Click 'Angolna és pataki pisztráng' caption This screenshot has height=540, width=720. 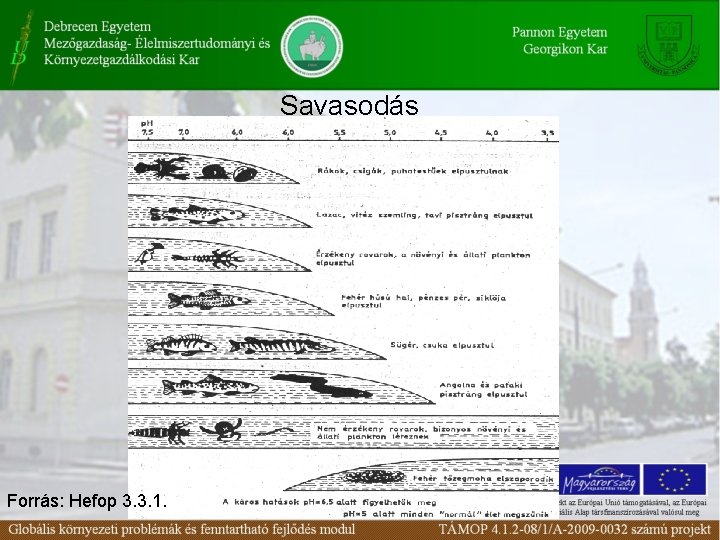click(484, 389)
